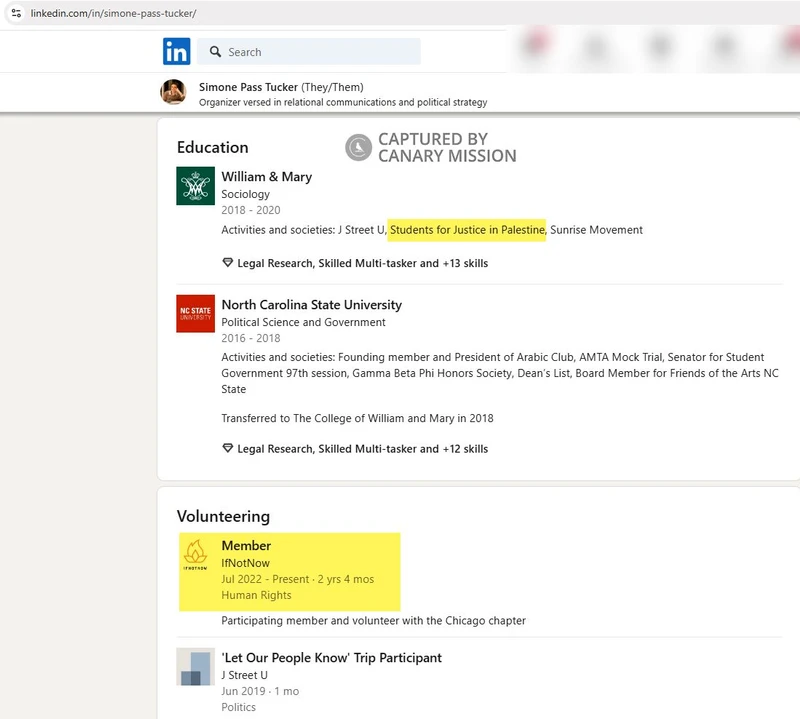Viewport: 800px width, 719px height.
Task: Click the J Street U placeholder logo
Action: 195,667
